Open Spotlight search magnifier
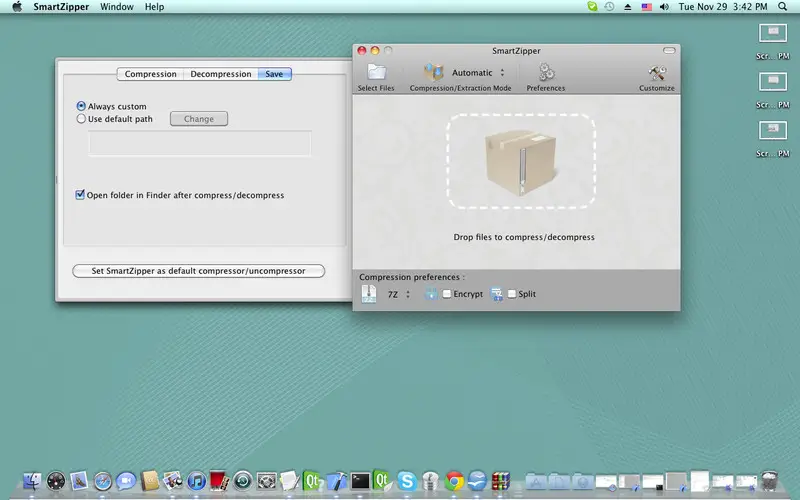Screen dimensions: 800x500 point(783,7)
